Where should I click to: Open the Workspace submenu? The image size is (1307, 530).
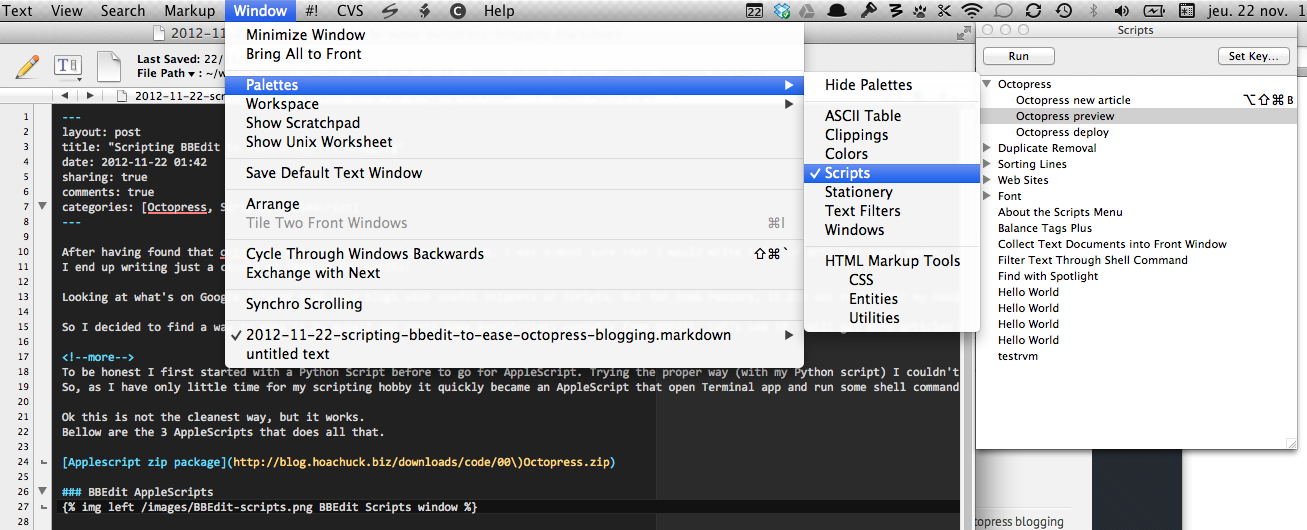coord(516,104)
